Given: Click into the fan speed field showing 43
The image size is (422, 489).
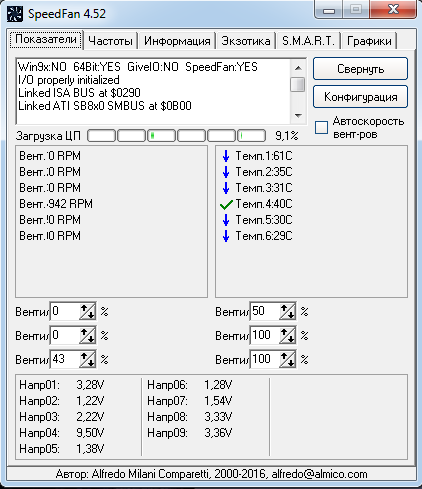Looking at the screenshot, I should click(65, 359).
